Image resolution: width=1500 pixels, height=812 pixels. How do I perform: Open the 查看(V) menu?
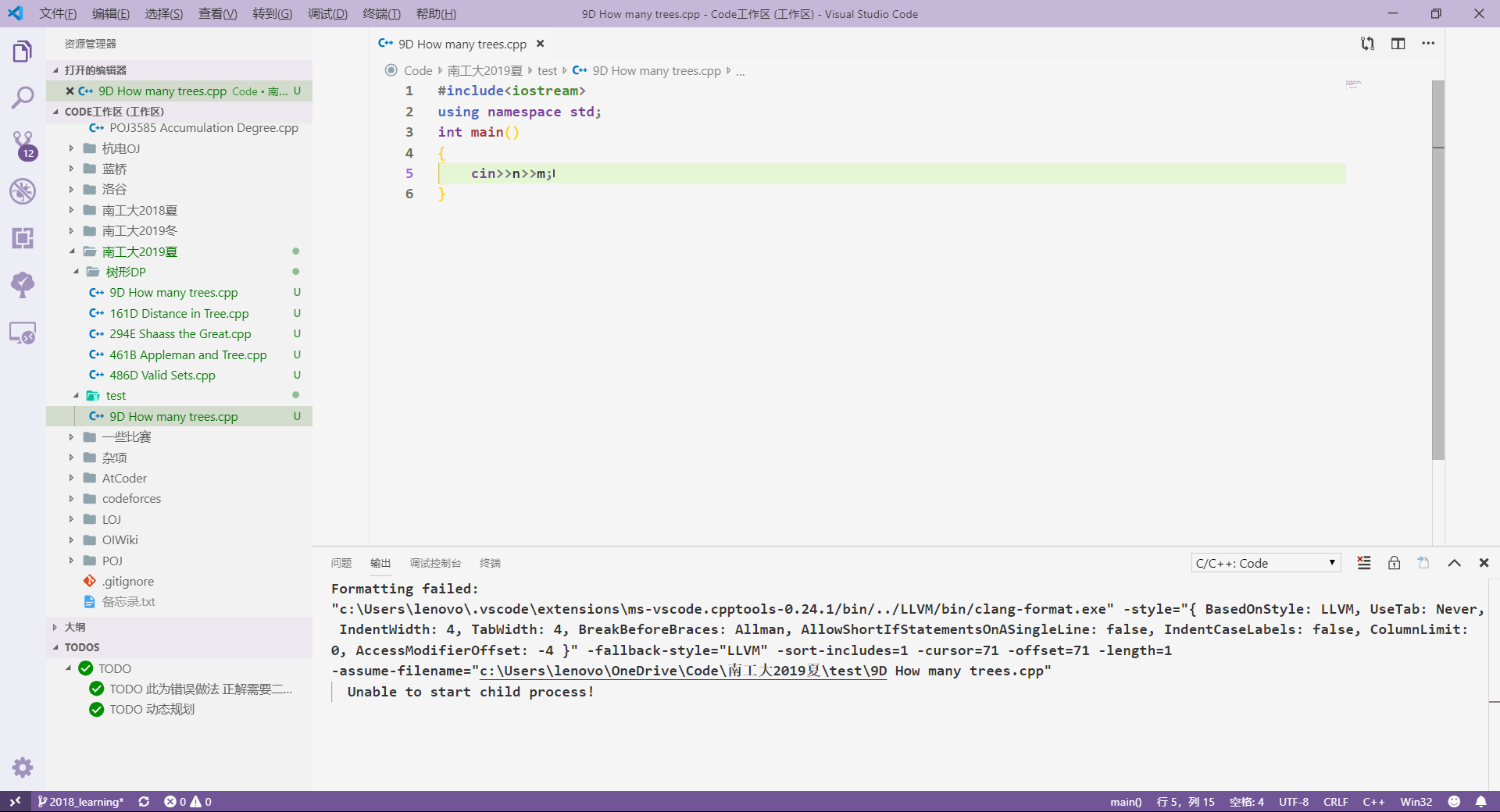217,13
